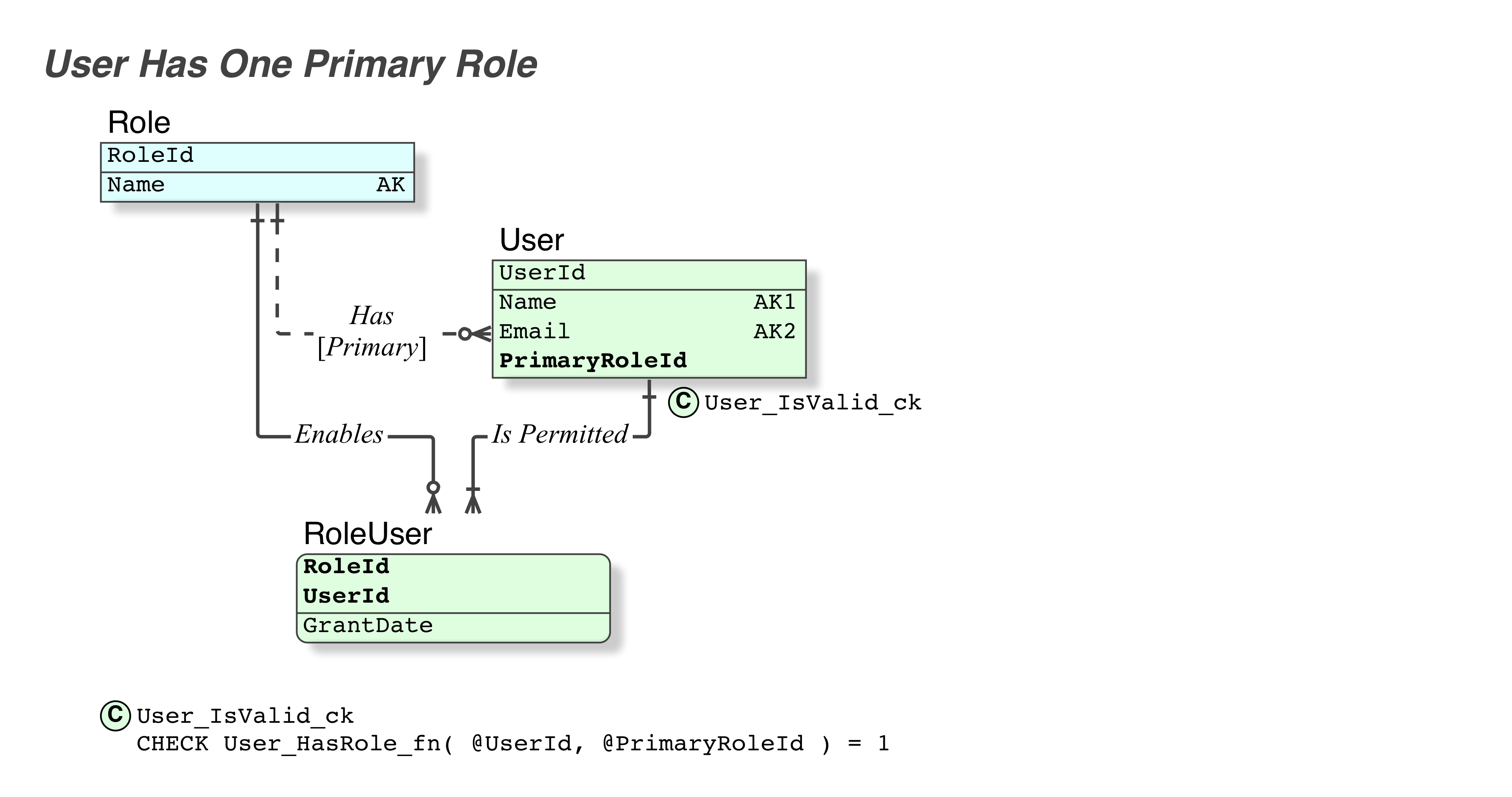Click the diagram title 'User Has One Primary Role'

pyautogui.click(x=290, y=65)
